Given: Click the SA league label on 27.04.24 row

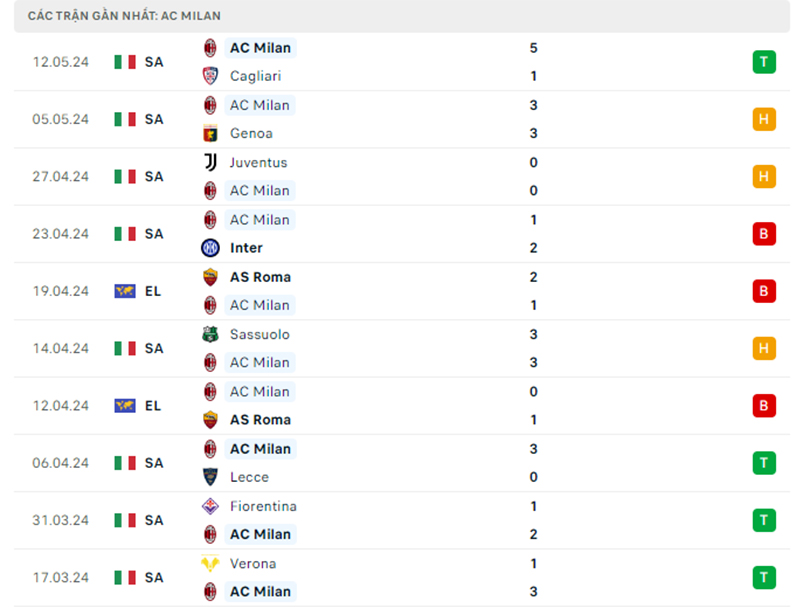Looking at the screenshot, I should point(153,176).
